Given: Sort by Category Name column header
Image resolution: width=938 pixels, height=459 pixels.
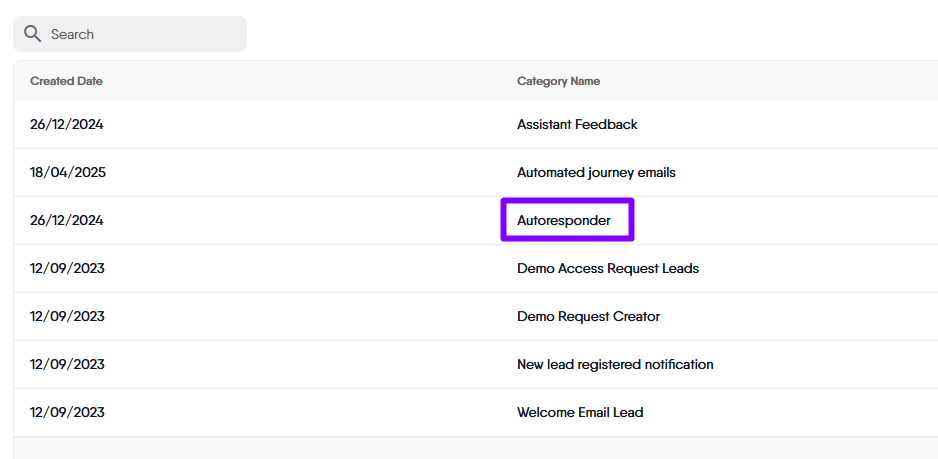Looking at the screenshot, I should (558, 81).
